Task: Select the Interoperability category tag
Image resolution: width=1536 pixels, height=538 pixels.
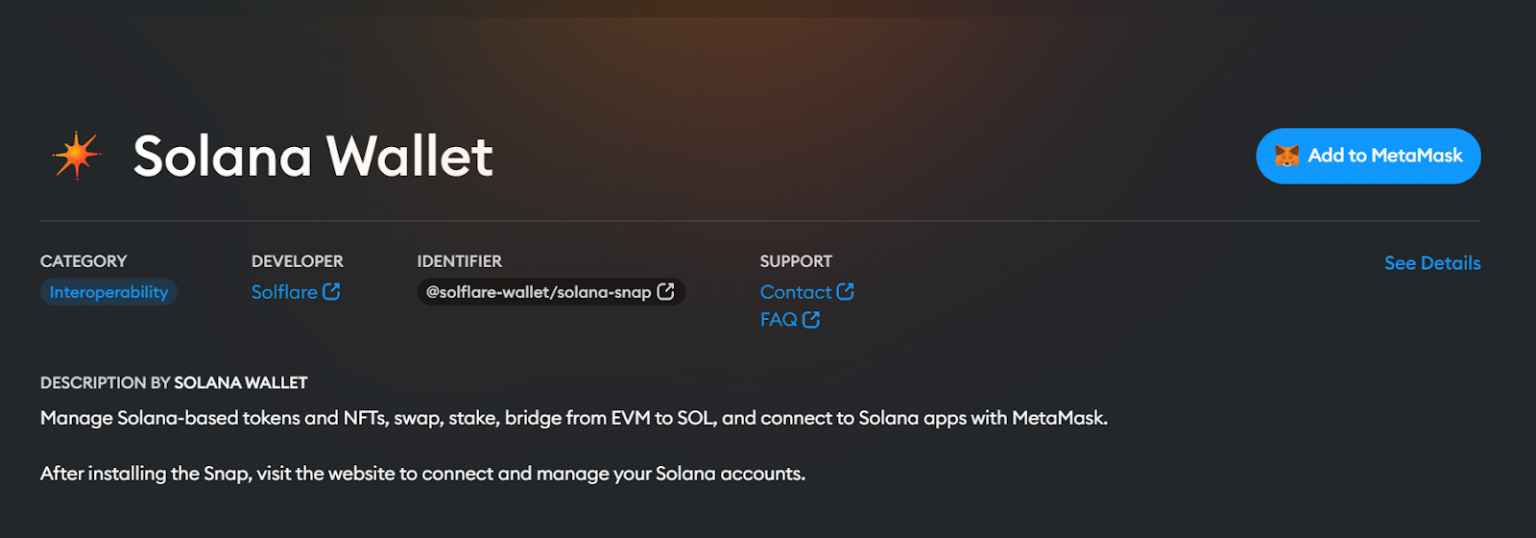Action: [x=109, y=292]
